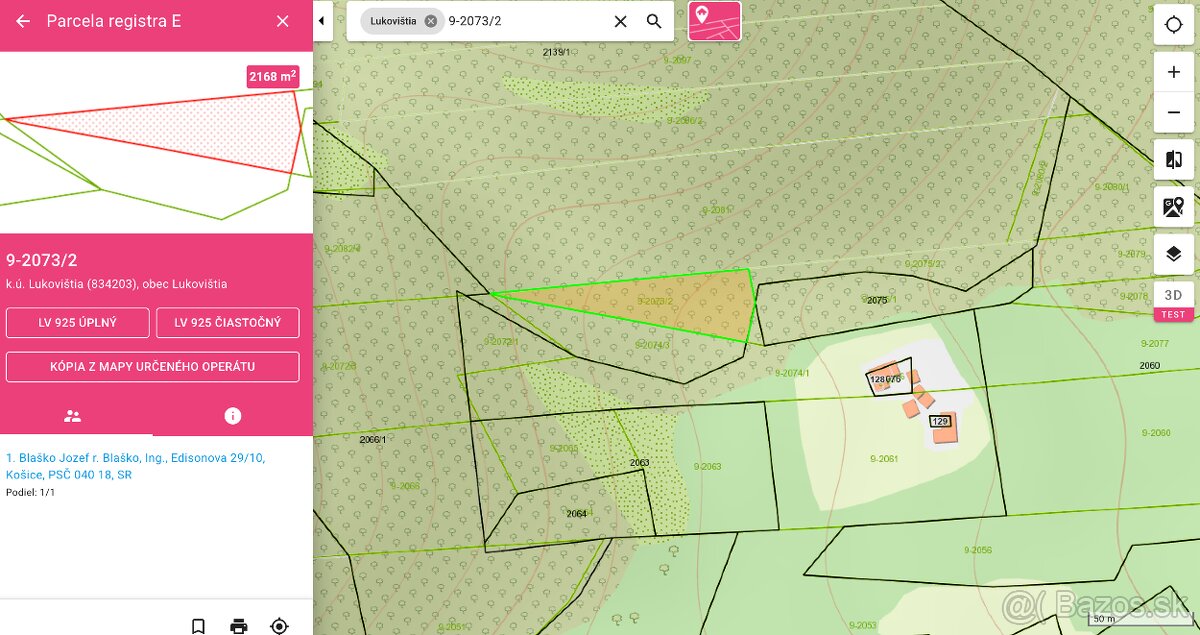1200x635 pixels.
Task: Clear the search field text
Action: (x=620, y=21)
